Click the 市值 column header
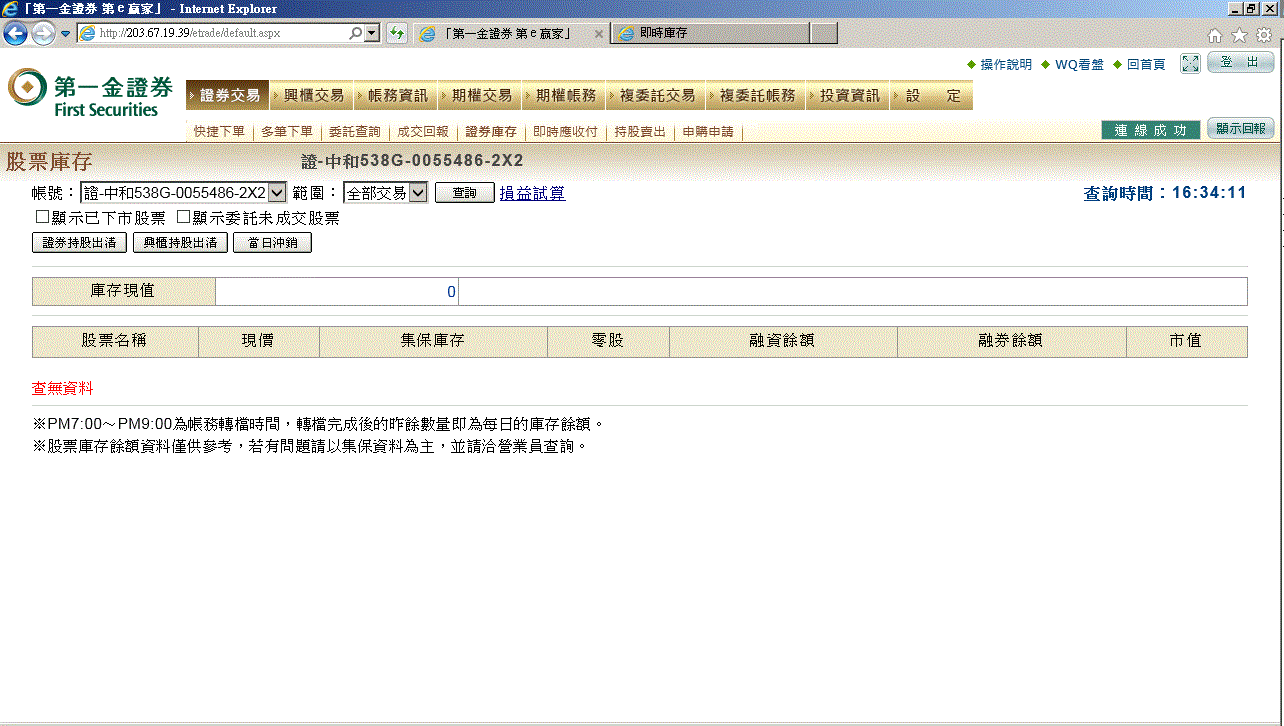 [1186, 341]
